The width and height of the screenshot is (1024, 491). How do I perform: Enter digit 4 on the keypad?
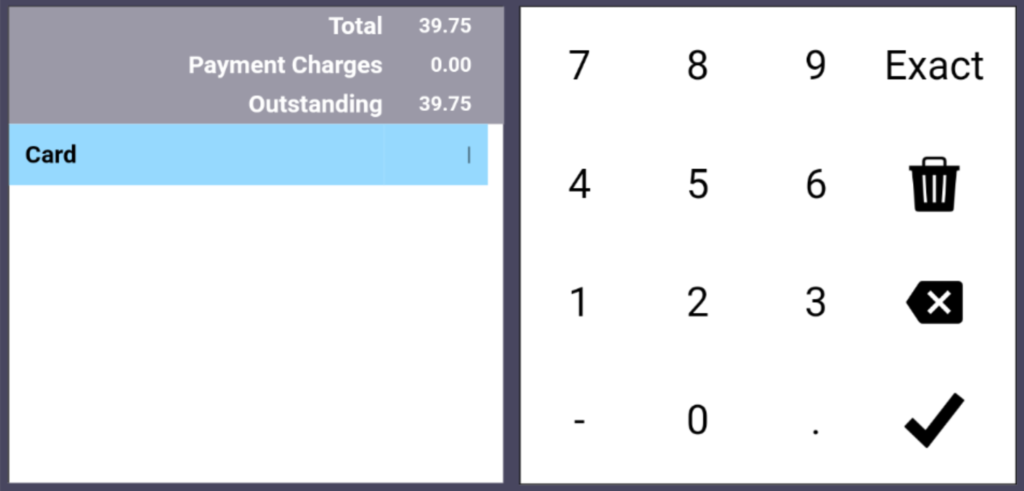pos(579,184)
